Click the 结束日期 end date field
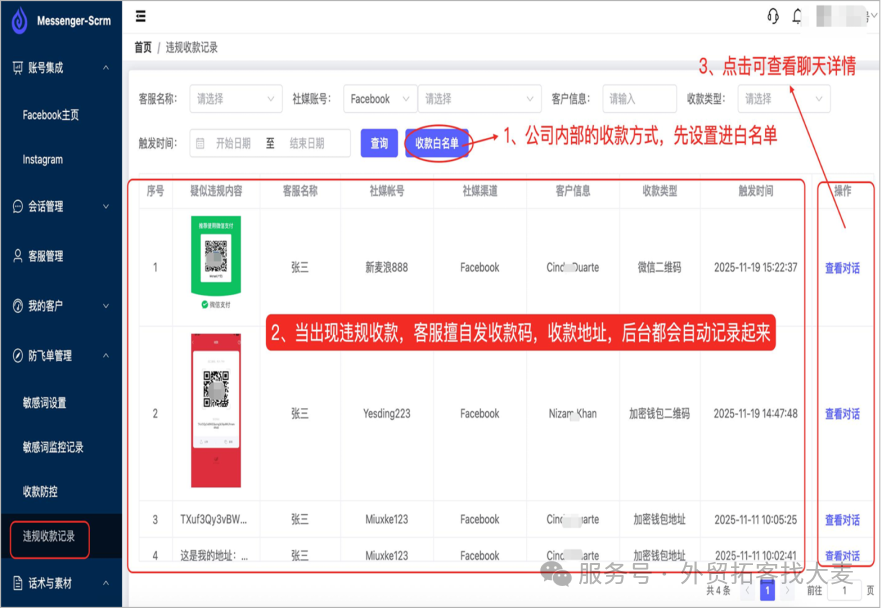Image resolution: width=881 pixels, height=608 pixels. [307, 143]
